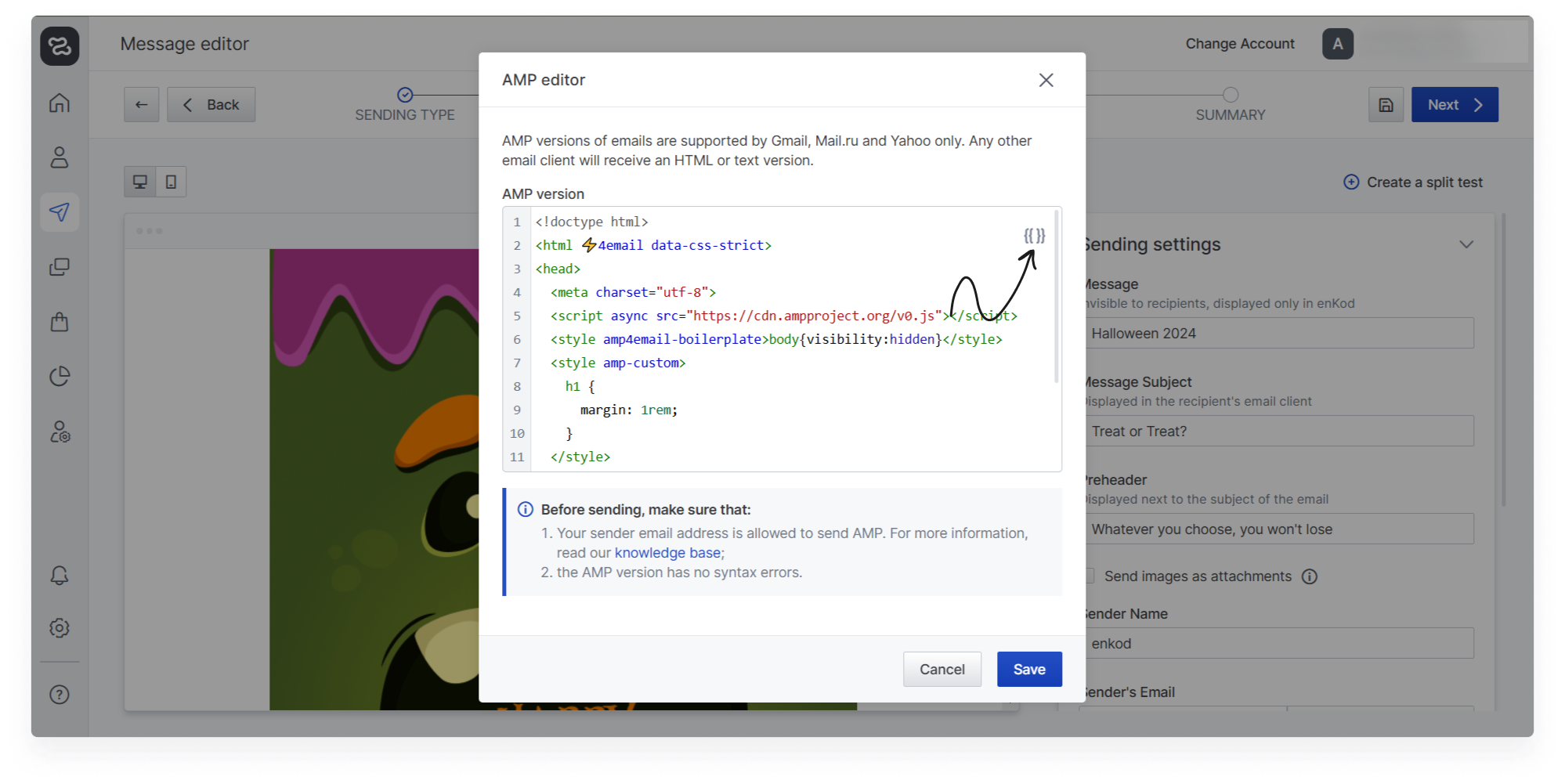Viewport: 1565px width, 784px height.
Task: Cancel the AMP editor changes
Action: click(942, 669)
